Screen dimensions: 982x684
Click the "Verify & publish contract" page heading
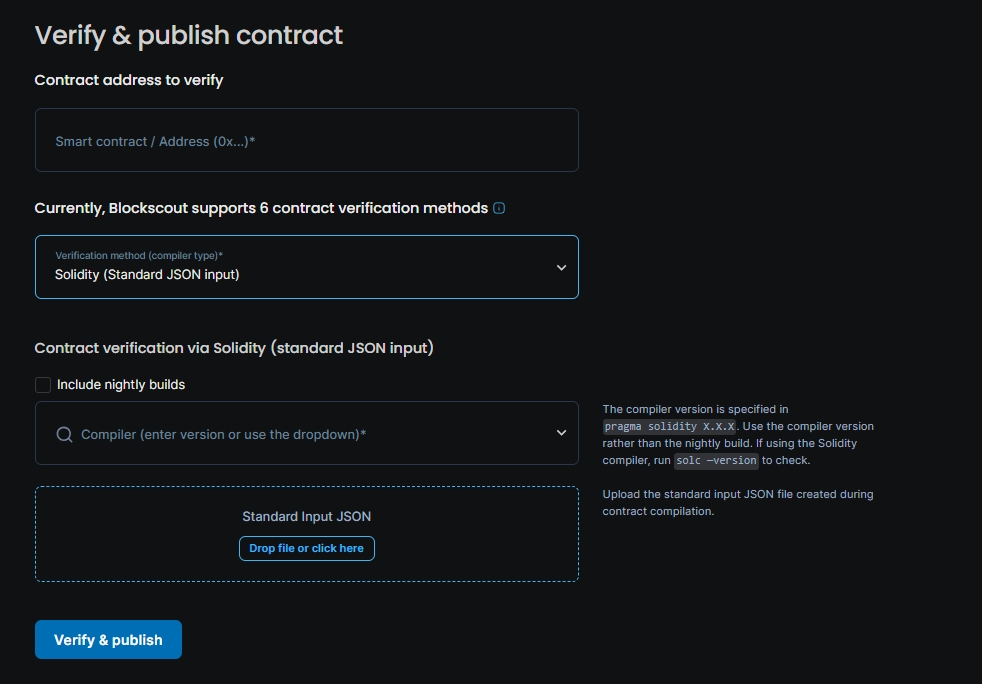(x=189, y=35)
